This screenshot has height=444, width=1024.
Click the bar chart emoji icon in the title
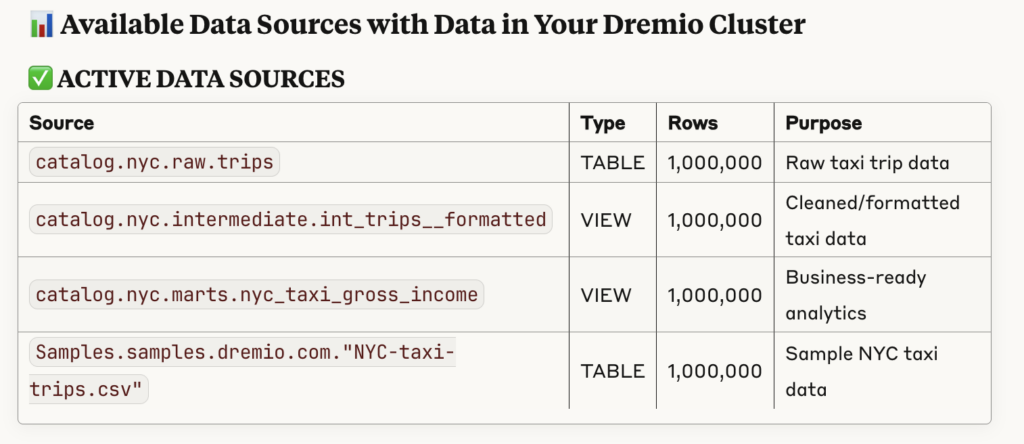coord(41,25)
